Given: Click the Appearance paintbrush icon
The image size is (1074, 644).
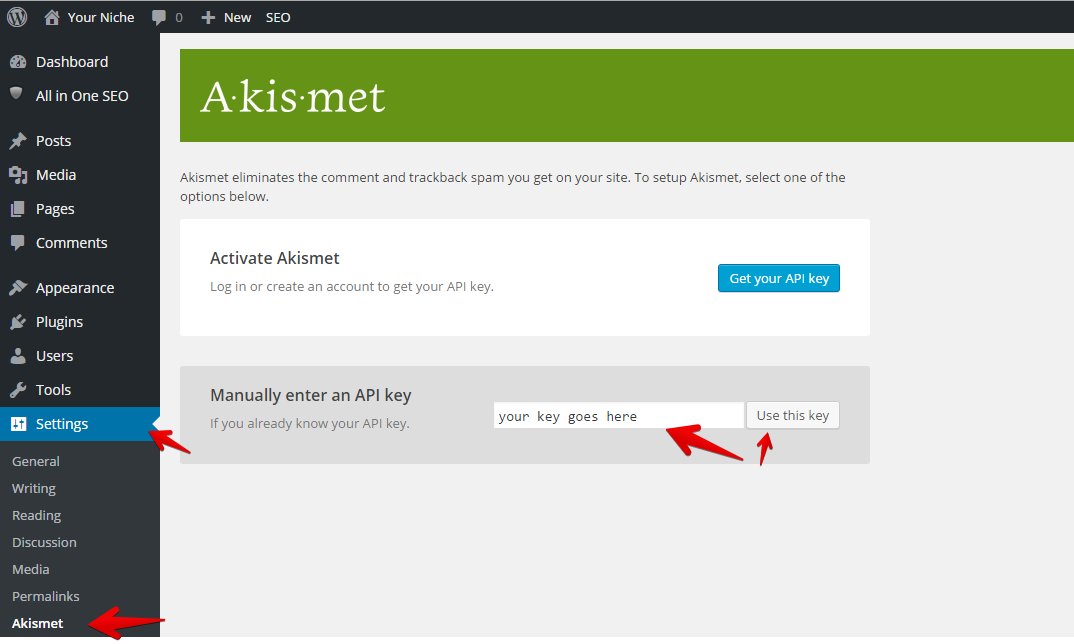Looking at the screenshot, I should point(18,288).
